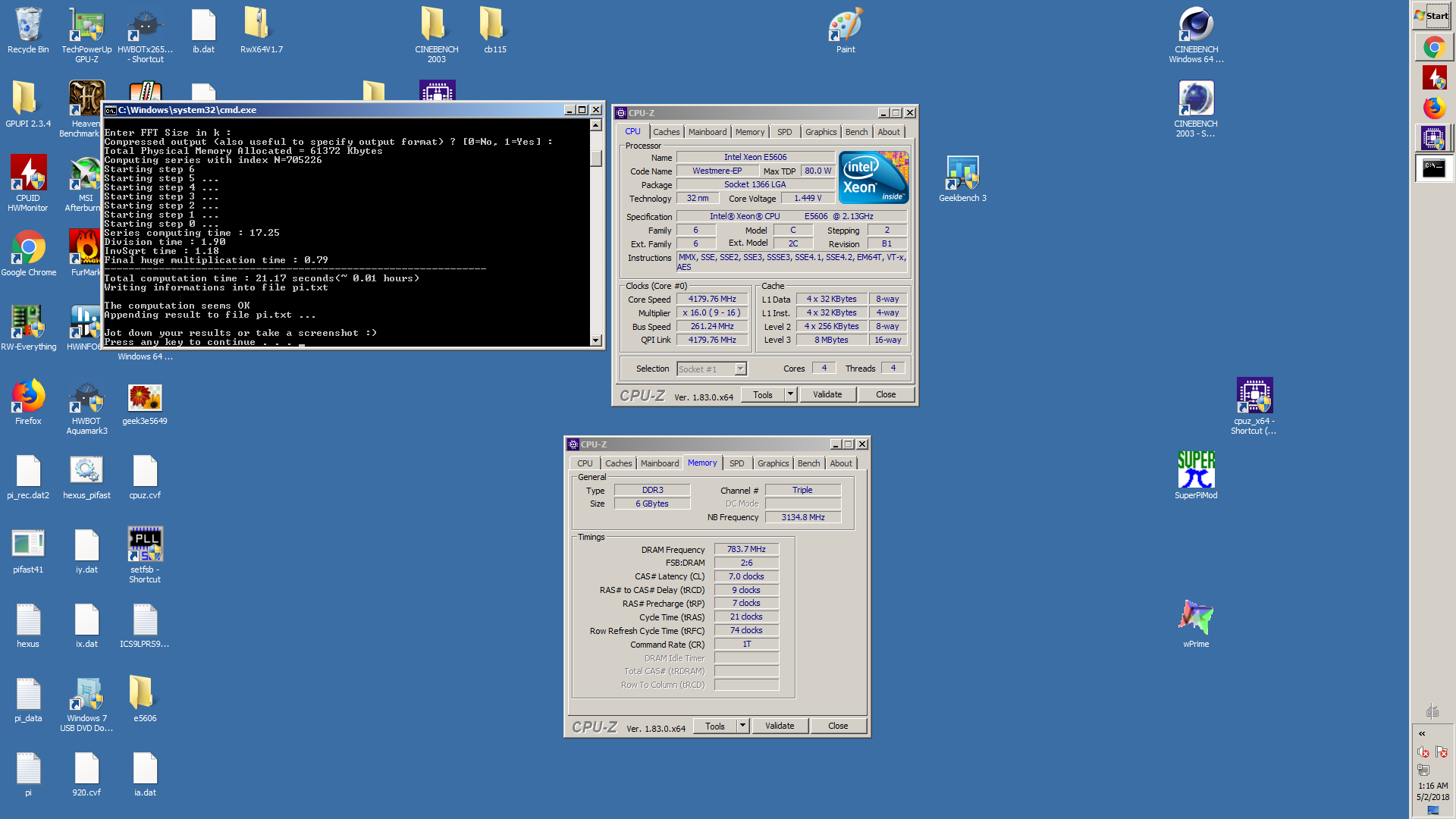
Task: Select CINEBENCH Windows 64 shortcut icon
Action: 1196,34
